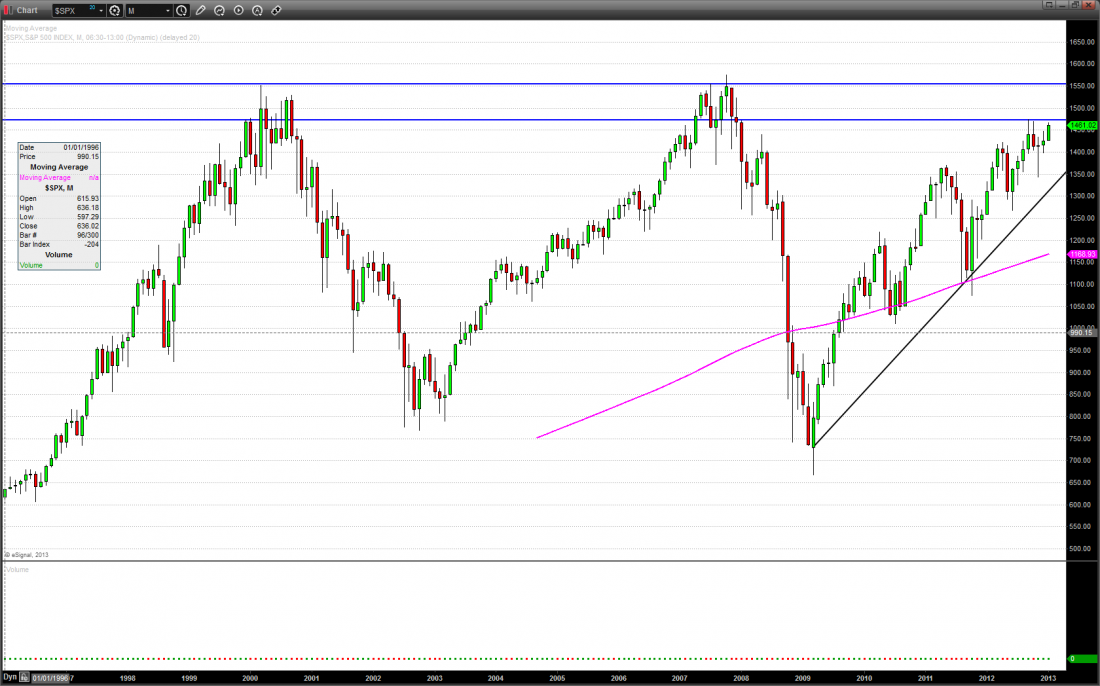The width and height of the screenshot is (1100, 686).
Task: Click the small lock icon next to Dyn
Action: coord(25,678)
